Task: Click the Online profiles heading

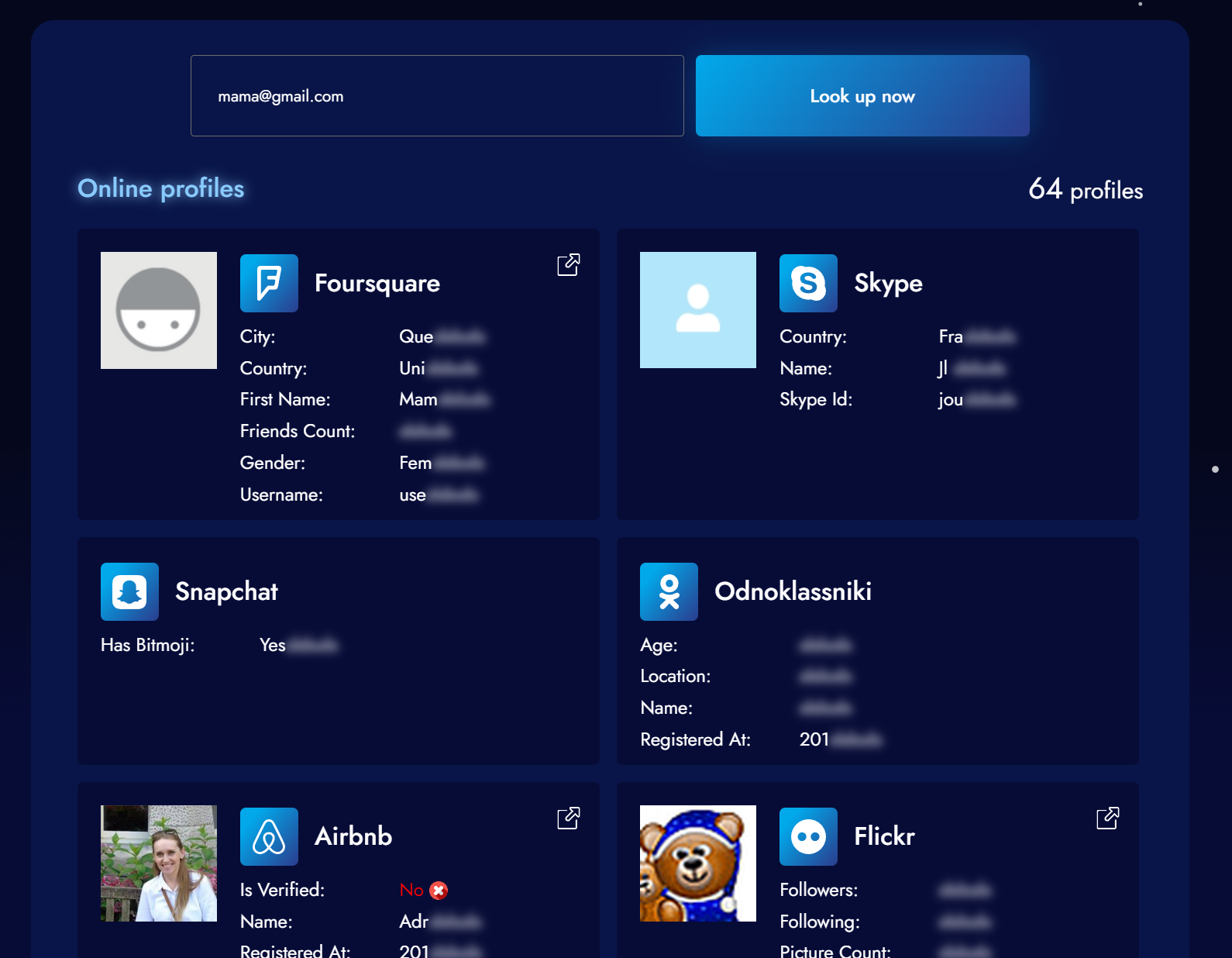Action: click(x=161, y=188)
